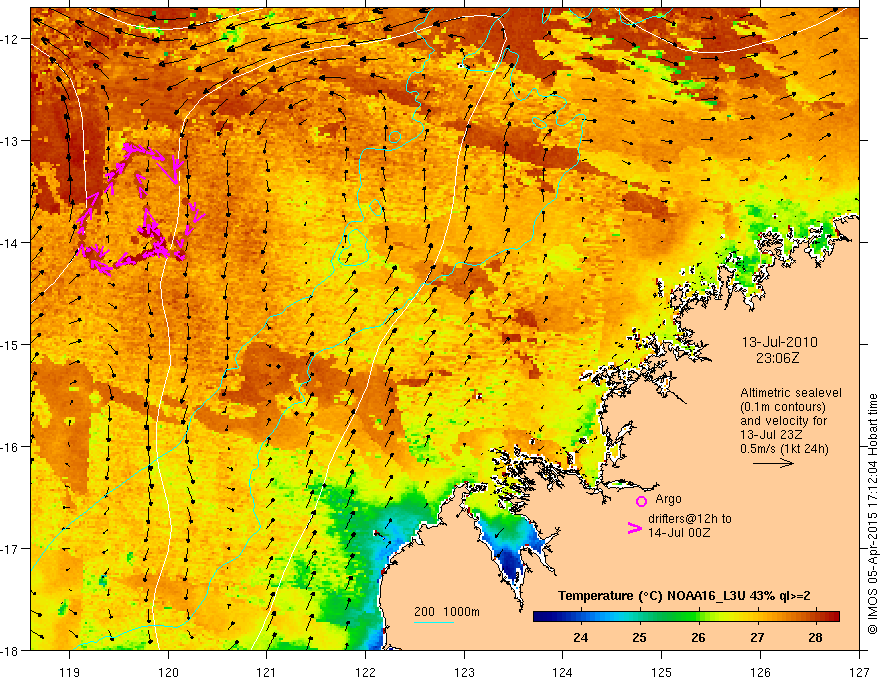The width and height of the screenshot is (880, 680).
Task: Click the "Argo" legend label
Action: pos(668,499)
